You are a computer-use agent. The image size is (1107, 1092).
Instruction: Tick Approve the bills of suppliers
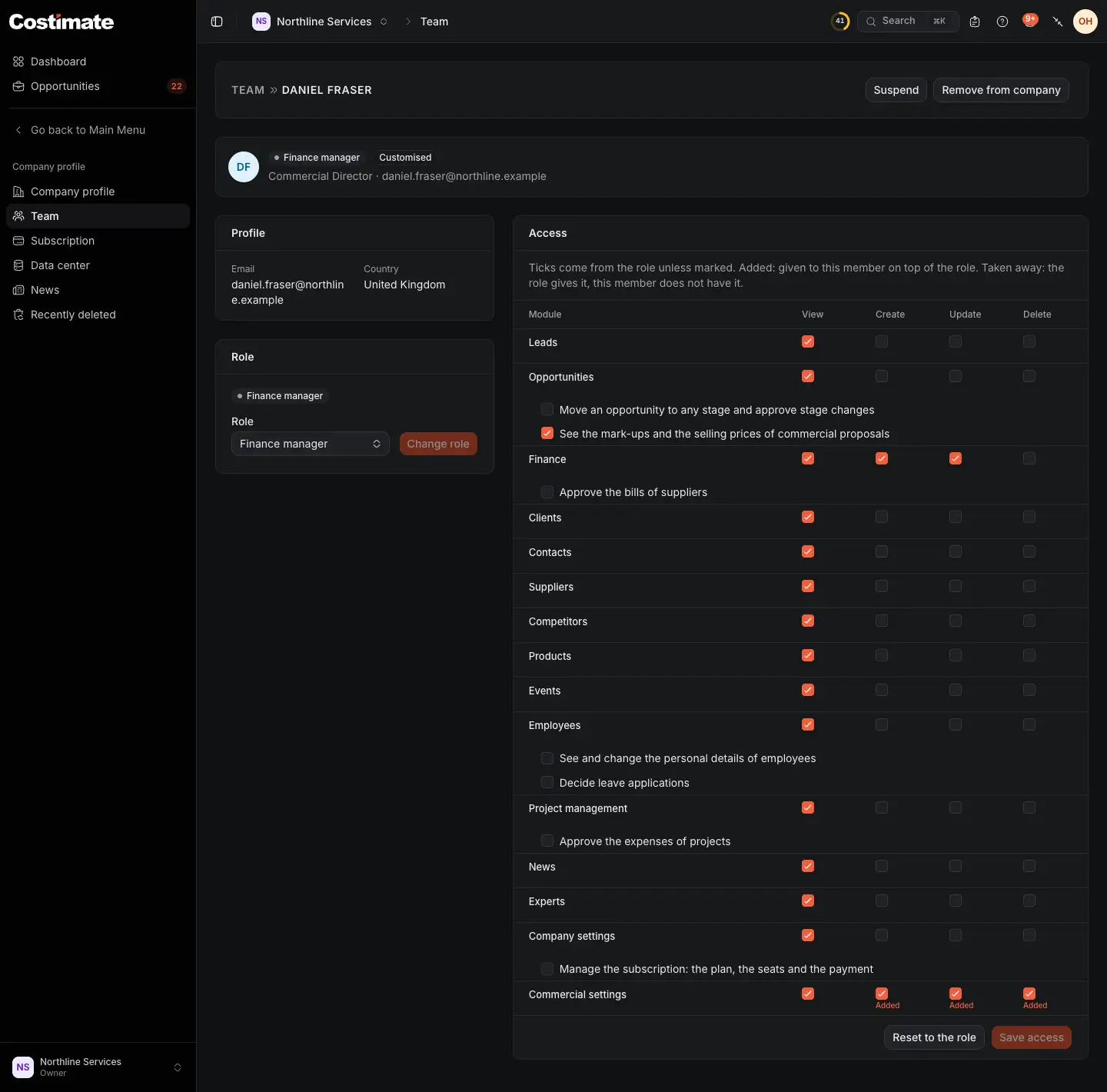547,492
